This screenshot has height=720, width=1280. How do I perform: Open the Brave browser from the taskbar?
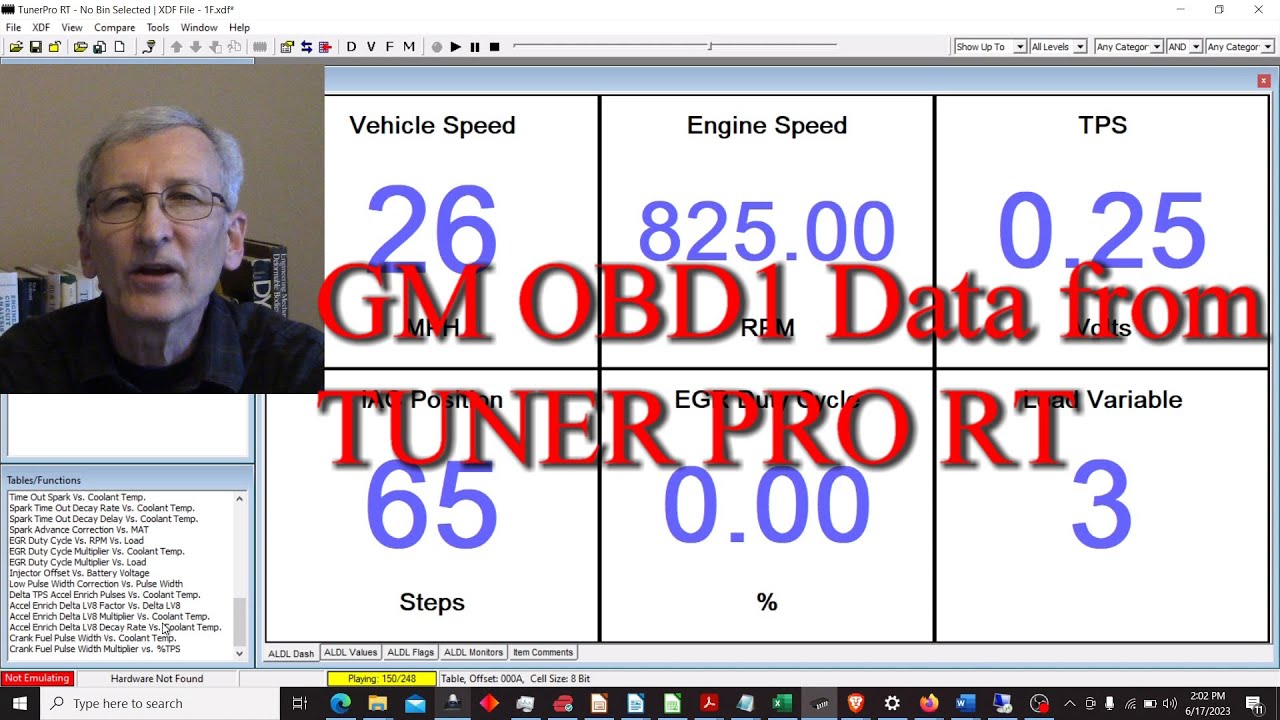(856, 703)
